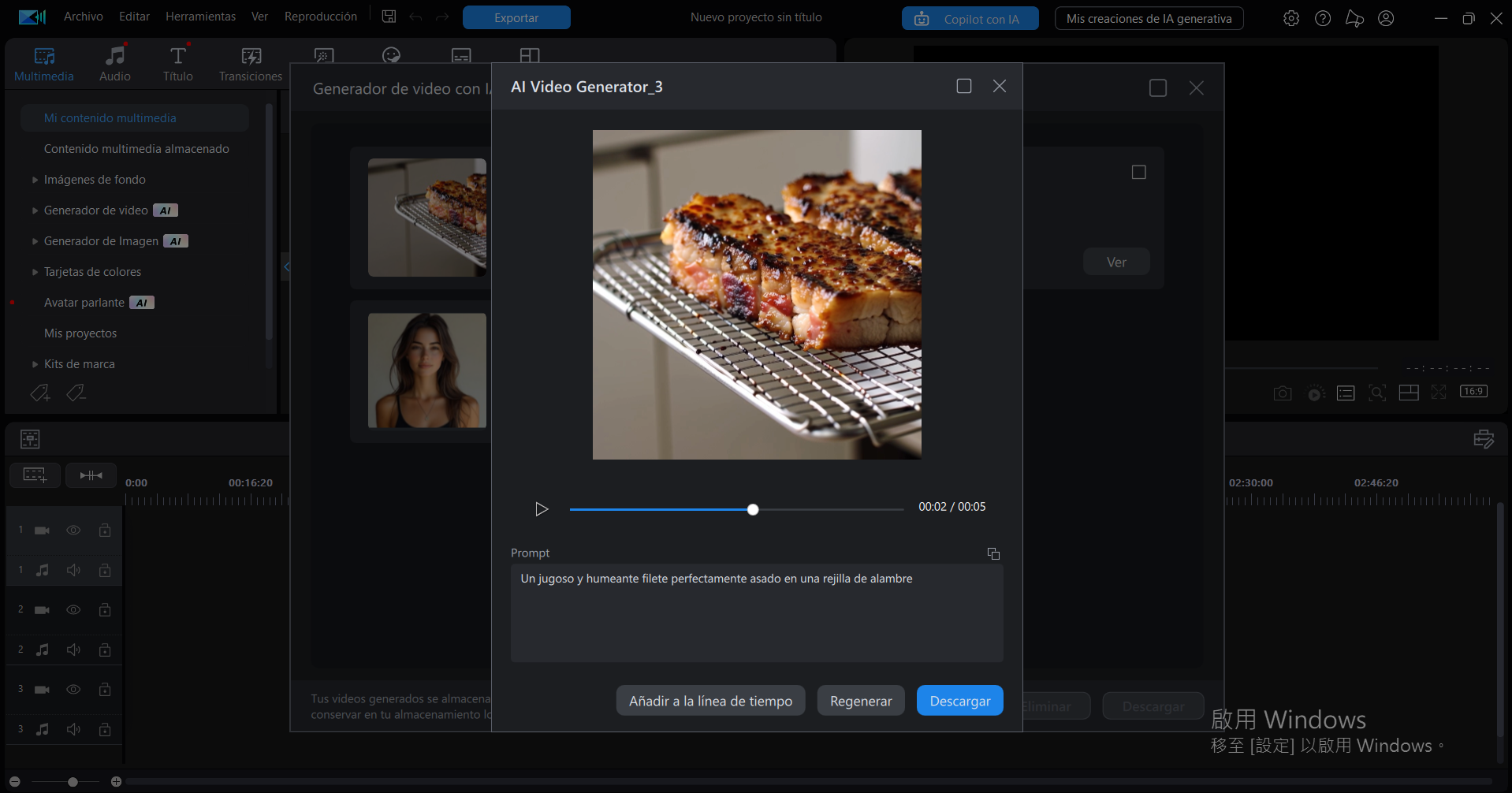The width and height of the screenshot is (1512, 793).
Task: Toggle video track 3 visibility eye
Action: coord(73,689)
